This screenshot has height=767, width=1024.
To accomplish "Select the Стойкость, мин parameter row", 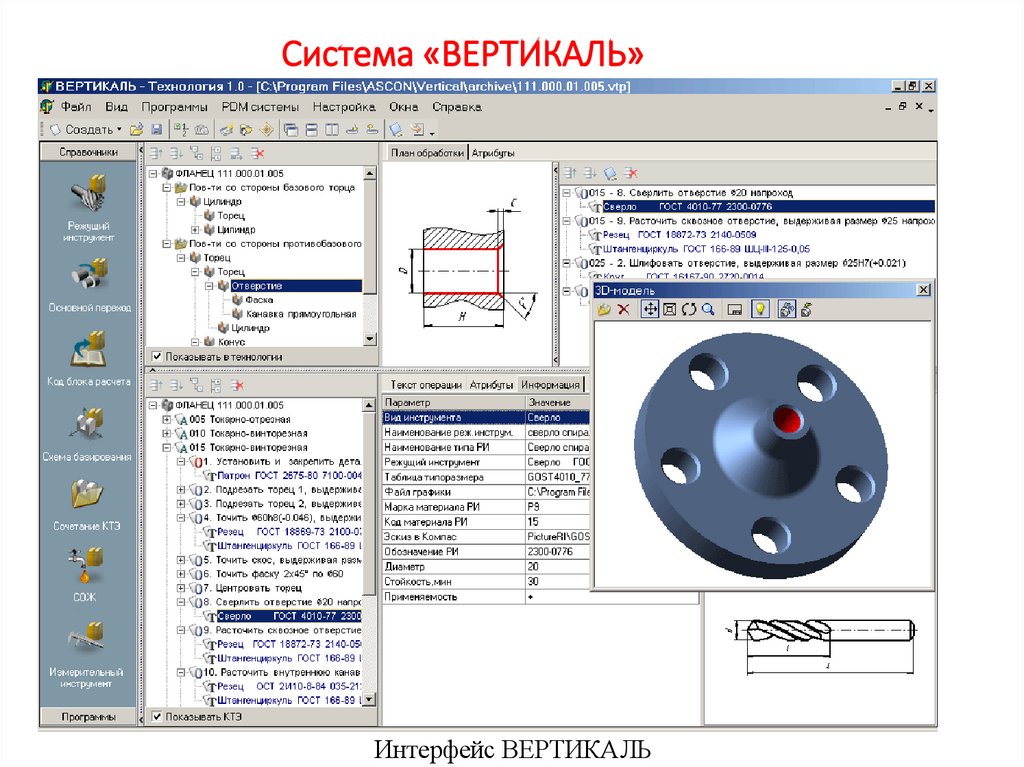I will point(487,581).
